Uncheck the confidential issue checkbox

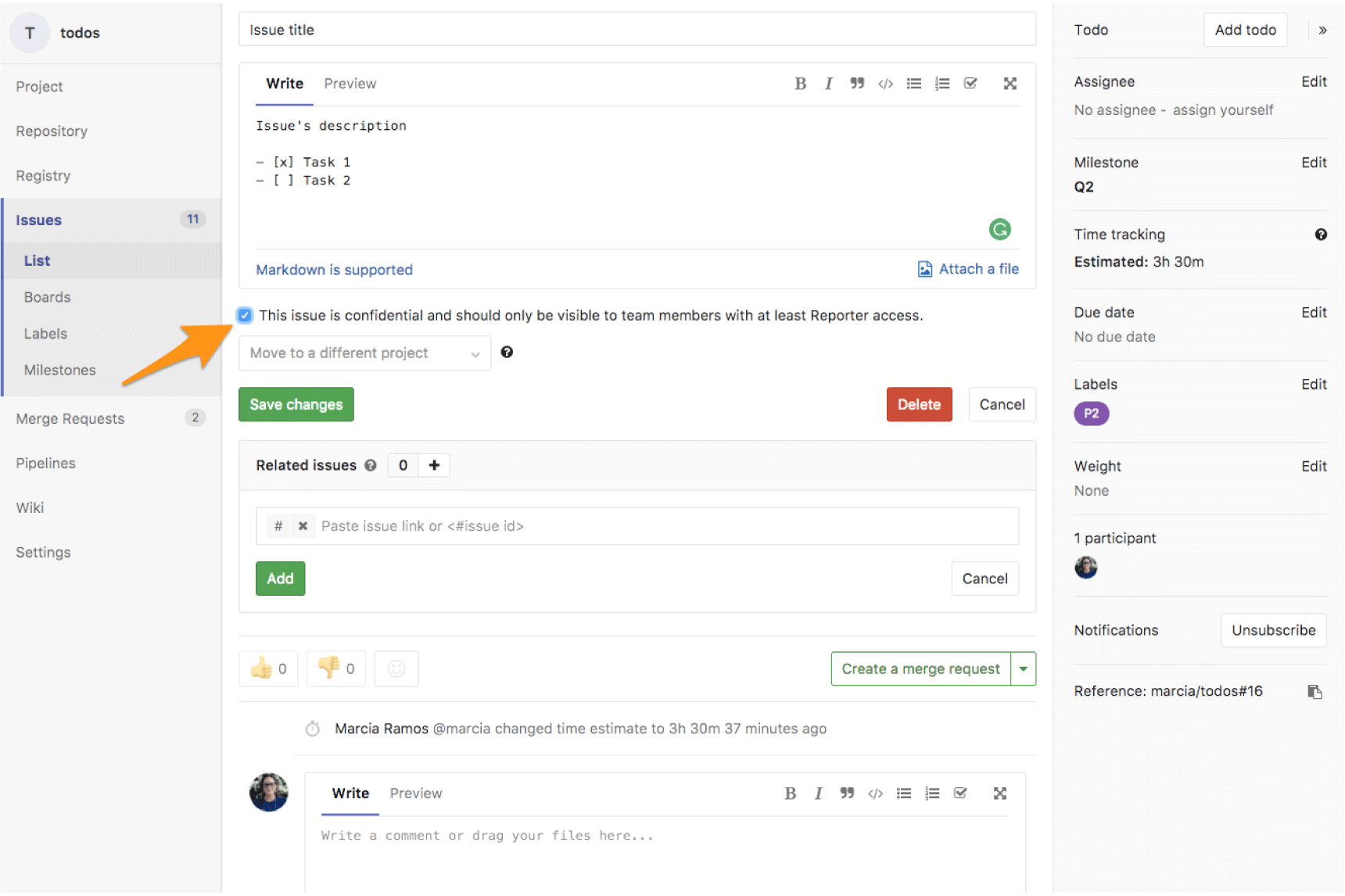(x=245, y=315)
